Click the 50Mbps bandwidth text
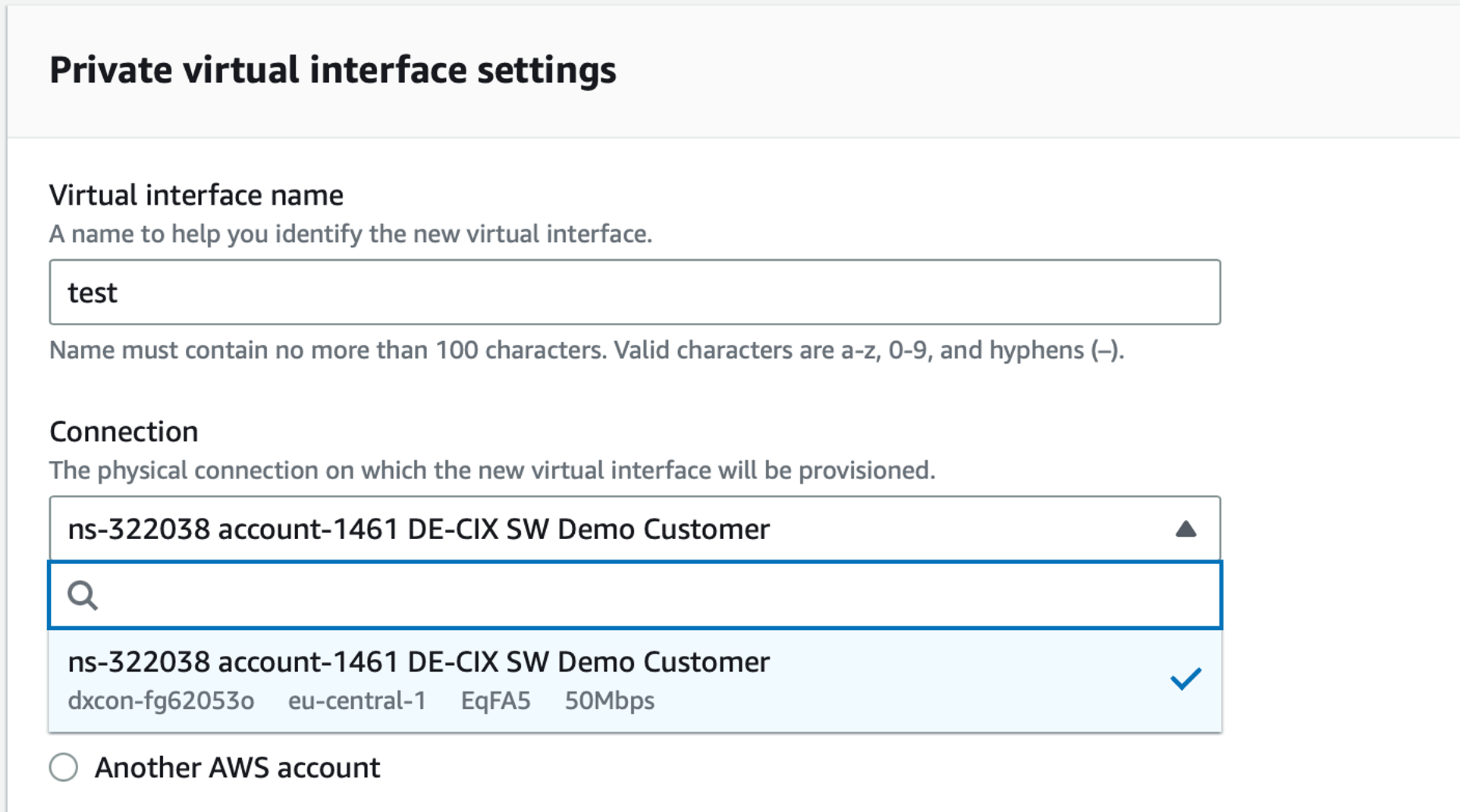Image resolution: width=1460 pixels, height=812 pixels. pyautogui.click(x=610, y=701)
